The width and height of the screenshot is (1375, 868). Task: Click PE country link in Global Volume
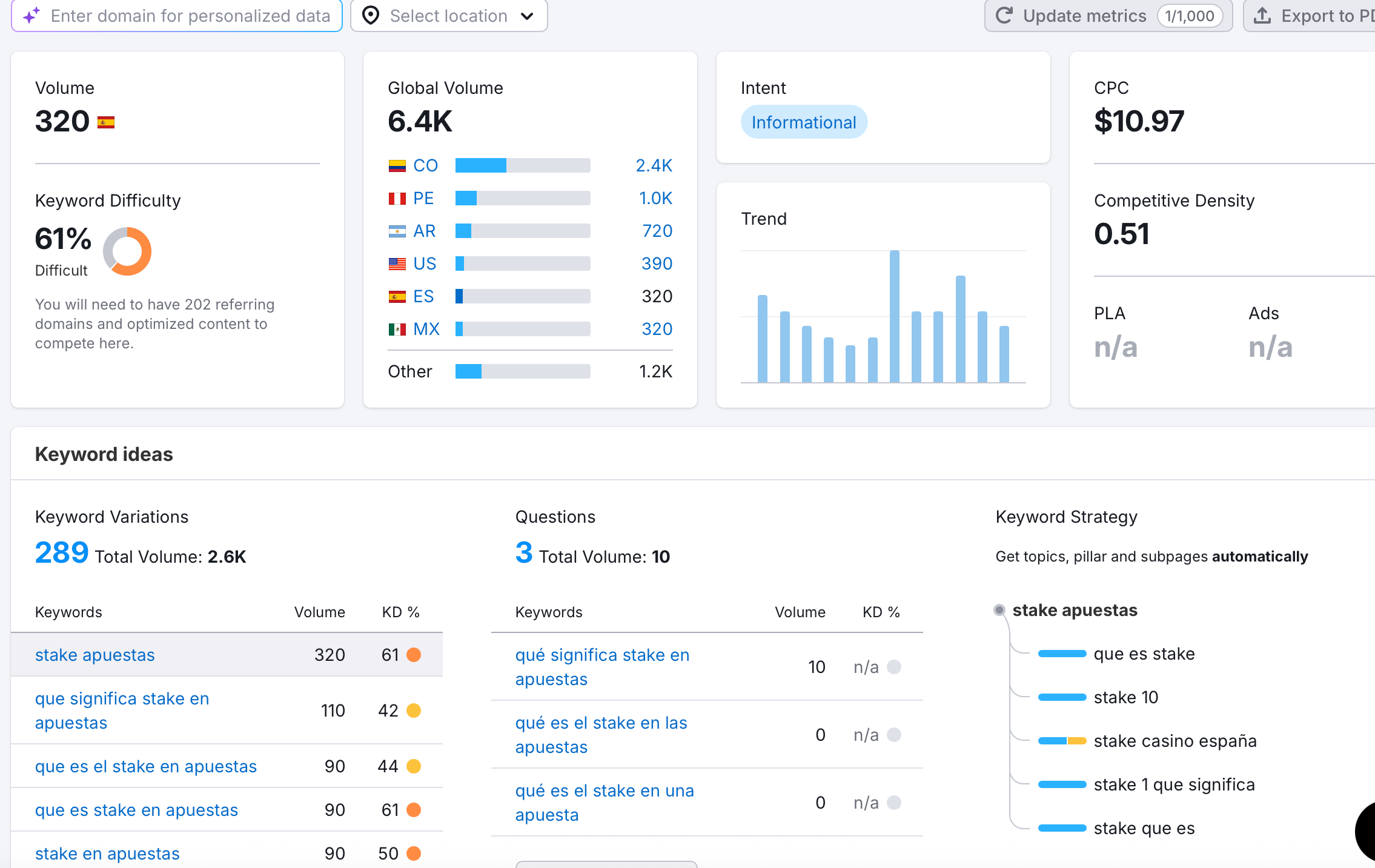[423, 198]
